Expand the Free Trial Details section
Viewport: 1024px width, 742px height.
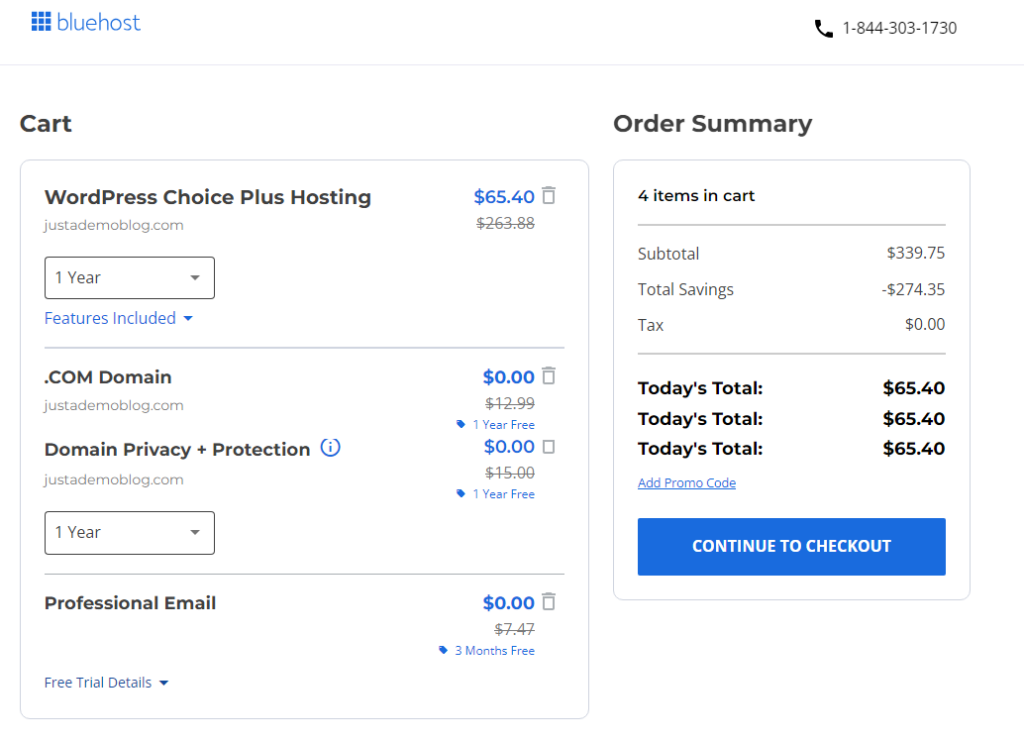106,683
